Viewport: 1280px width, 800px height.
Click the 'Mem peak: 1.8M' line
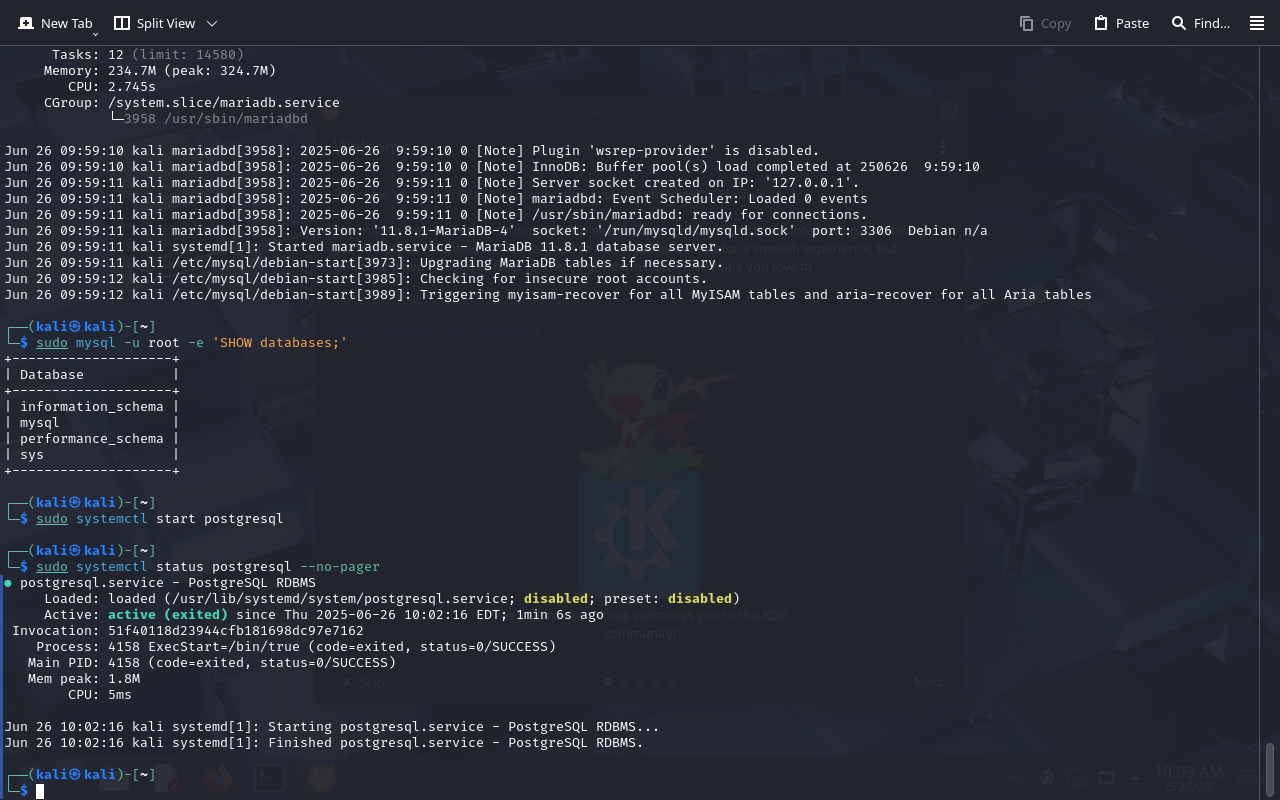[84, 679]
